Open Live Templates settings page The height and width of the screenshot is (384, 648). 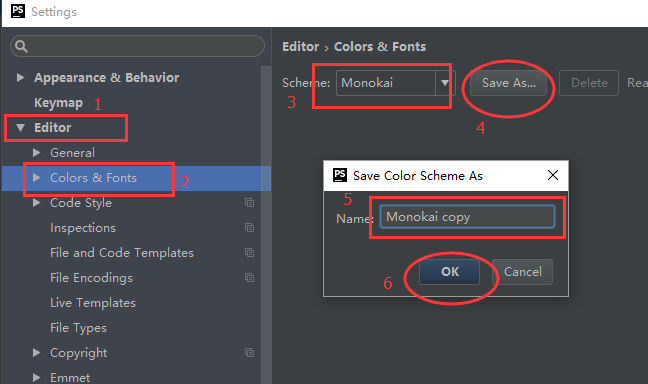coord(93,303)
